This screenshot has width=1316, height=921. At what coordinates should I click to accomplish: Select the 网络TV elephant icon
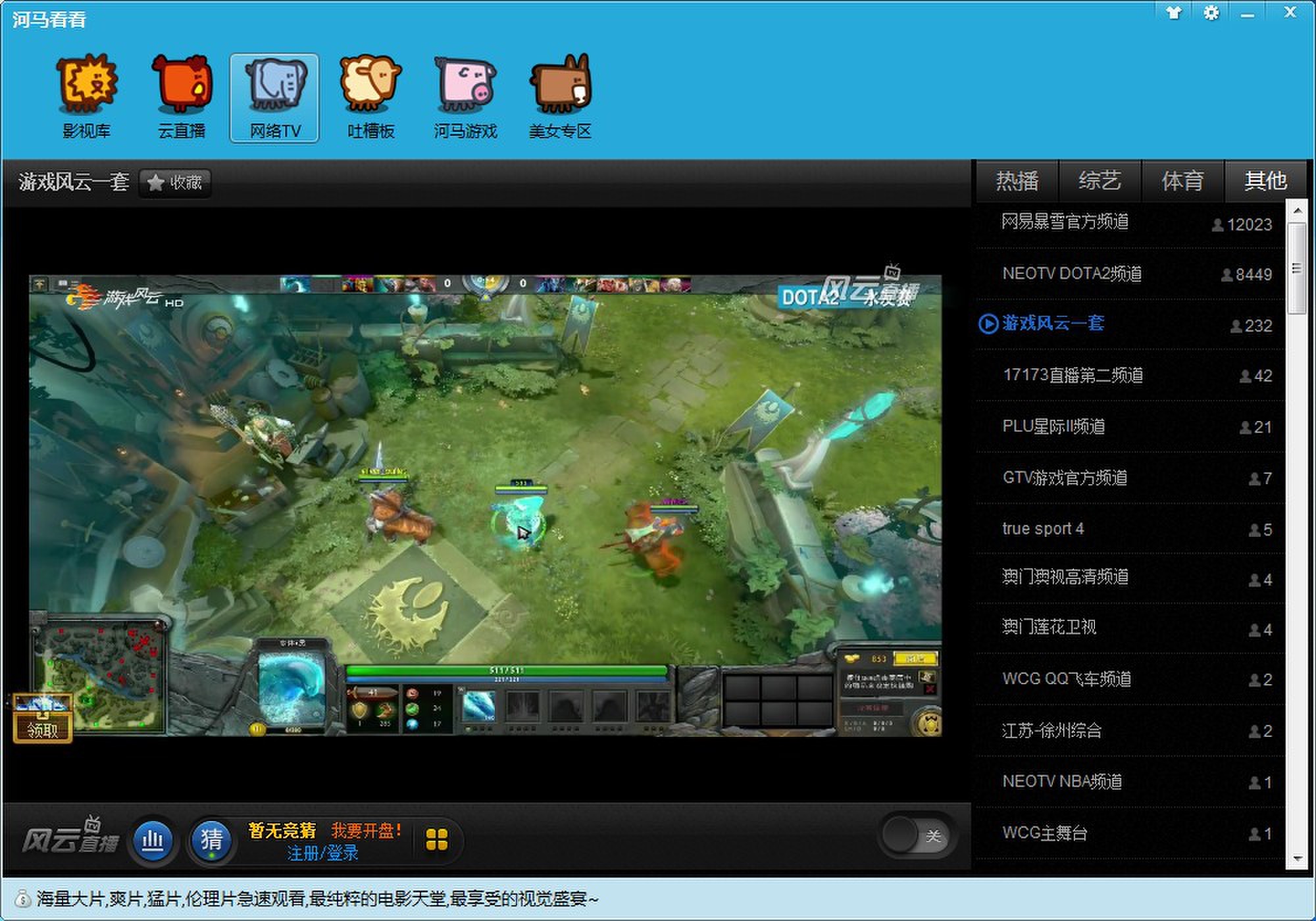pos(274,96)
